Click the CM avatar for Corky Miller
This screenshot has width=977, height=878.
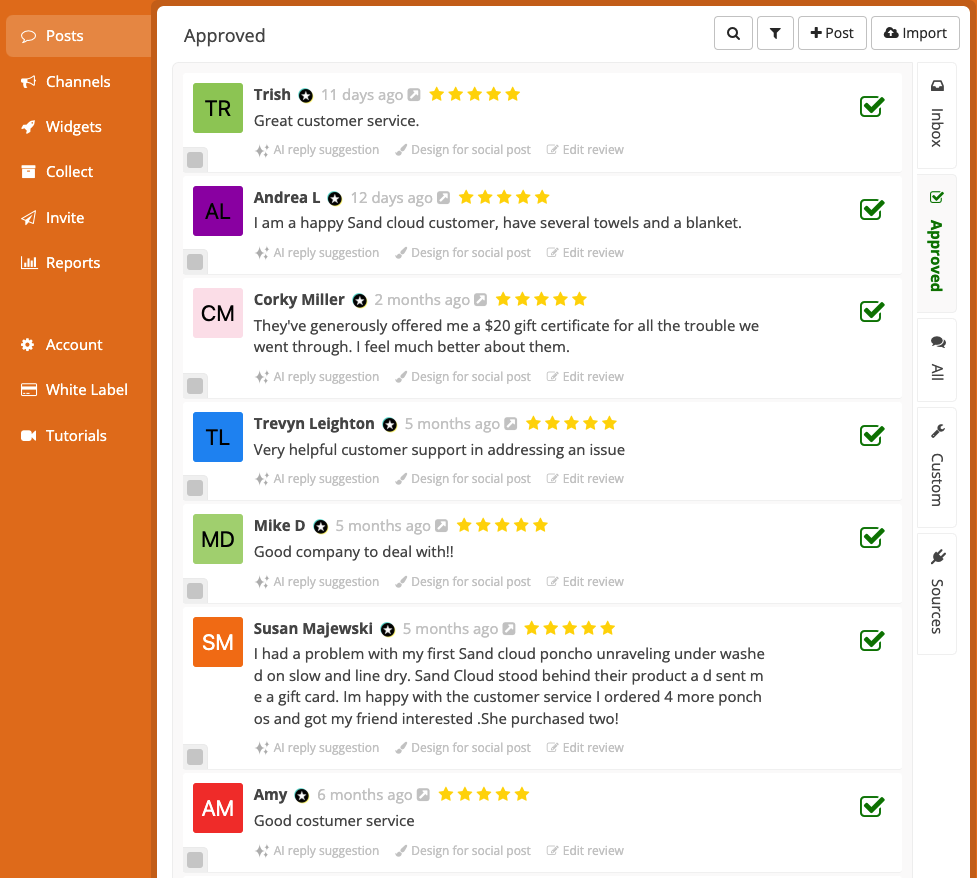(x=218, y=313)
